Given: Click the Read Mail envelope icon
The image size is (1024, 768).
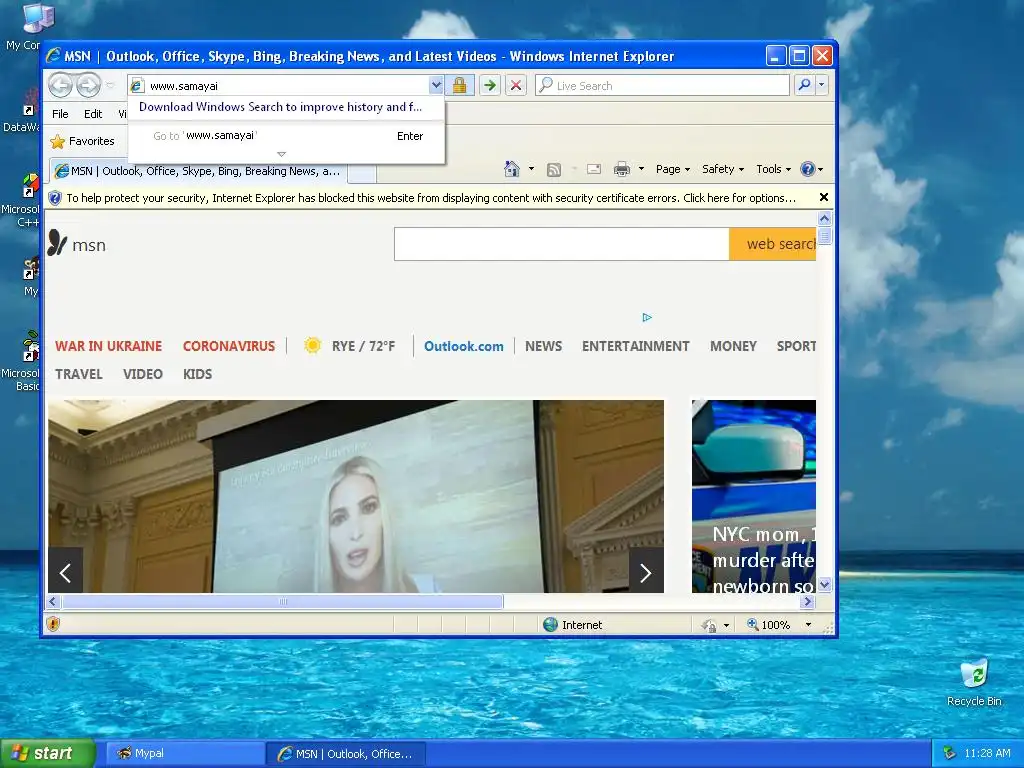Looking at the screenshot, I should [x=594, y=170].
